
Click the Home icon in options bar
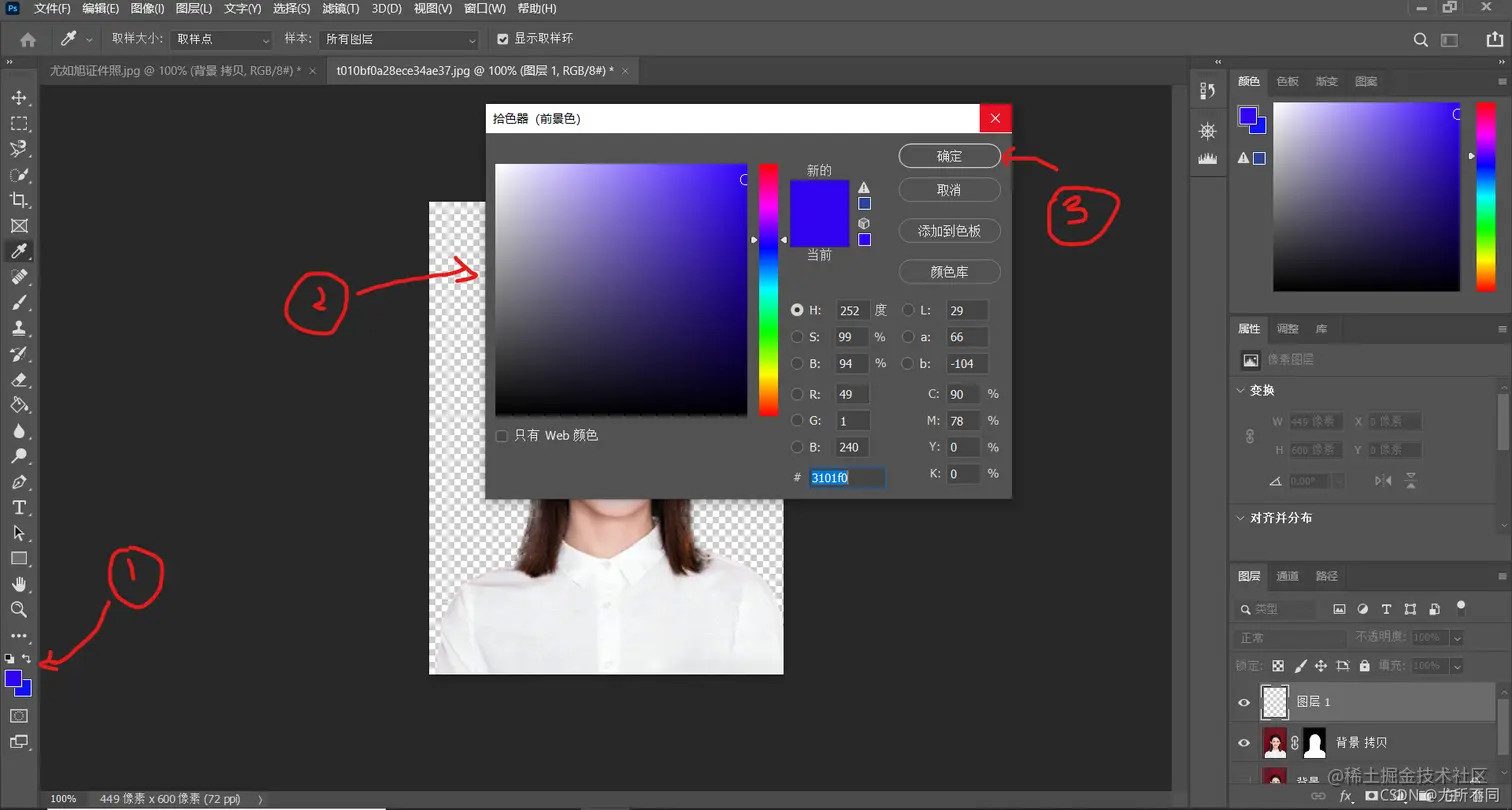pos(28,40)
